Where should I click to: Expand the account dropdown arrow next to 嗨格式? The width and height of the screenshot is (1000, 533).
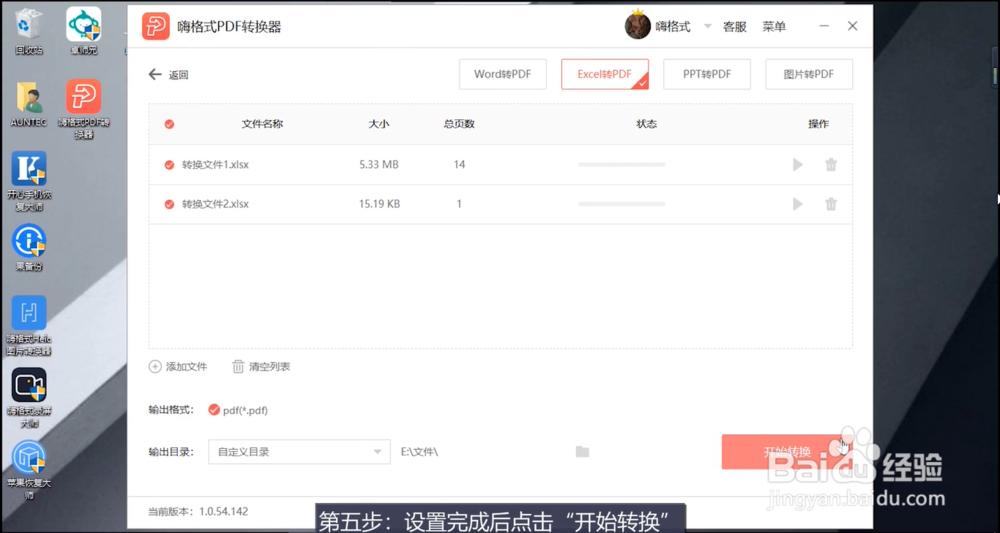click(x=707, y=27)
